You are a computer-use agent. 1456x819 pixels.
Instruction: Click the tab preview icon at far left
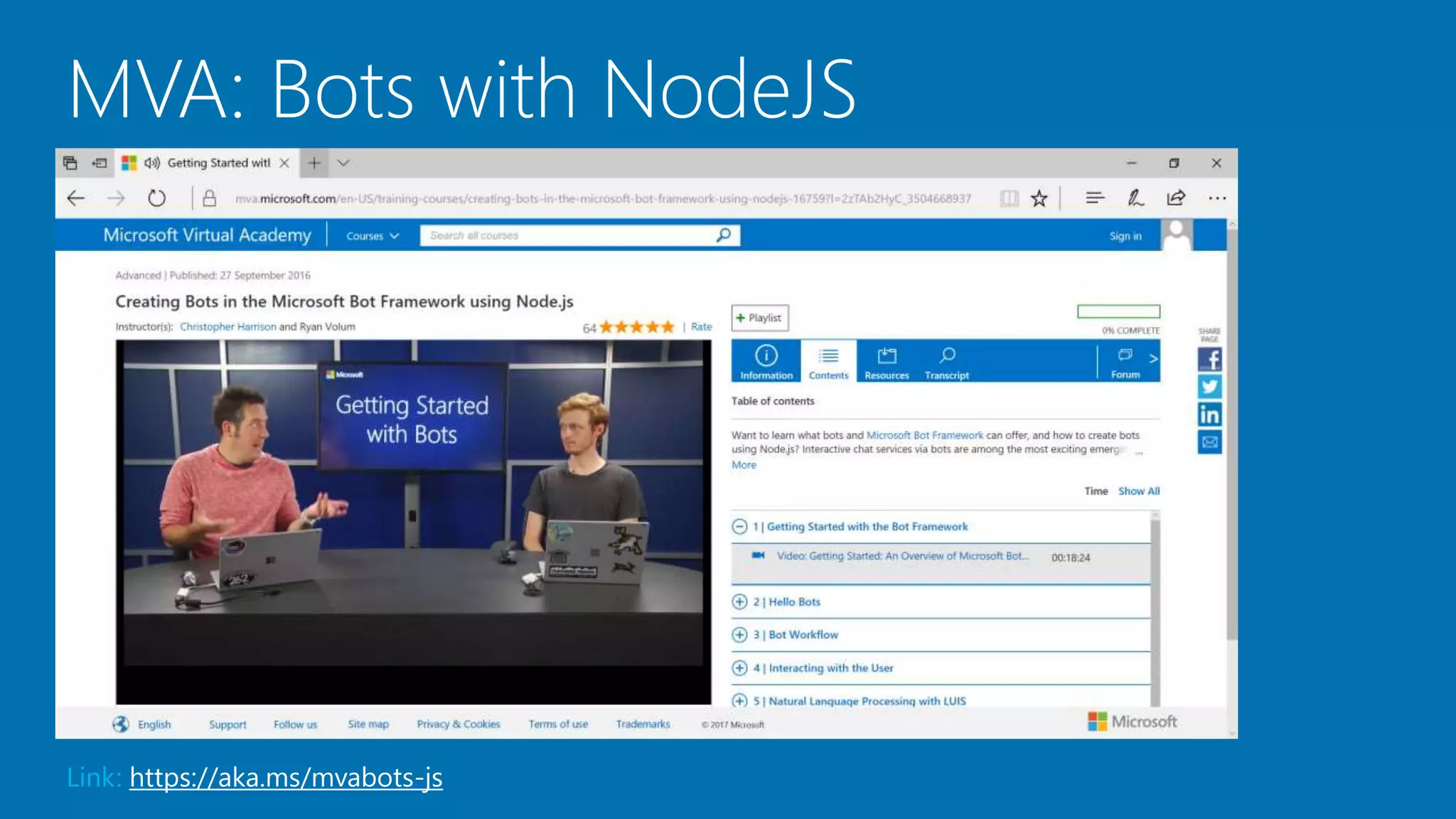[70, 163]
